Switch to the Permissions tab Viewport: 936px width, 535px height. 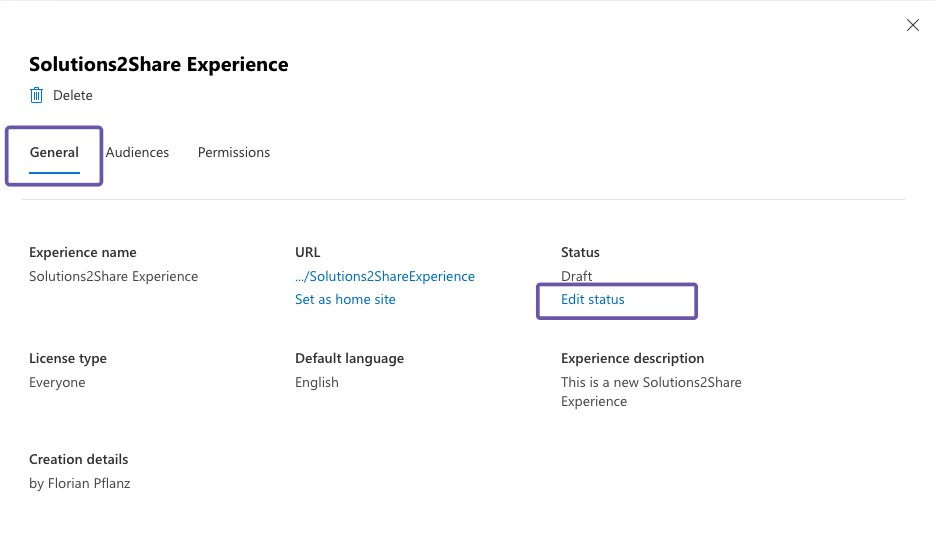(x=234, y=153)
